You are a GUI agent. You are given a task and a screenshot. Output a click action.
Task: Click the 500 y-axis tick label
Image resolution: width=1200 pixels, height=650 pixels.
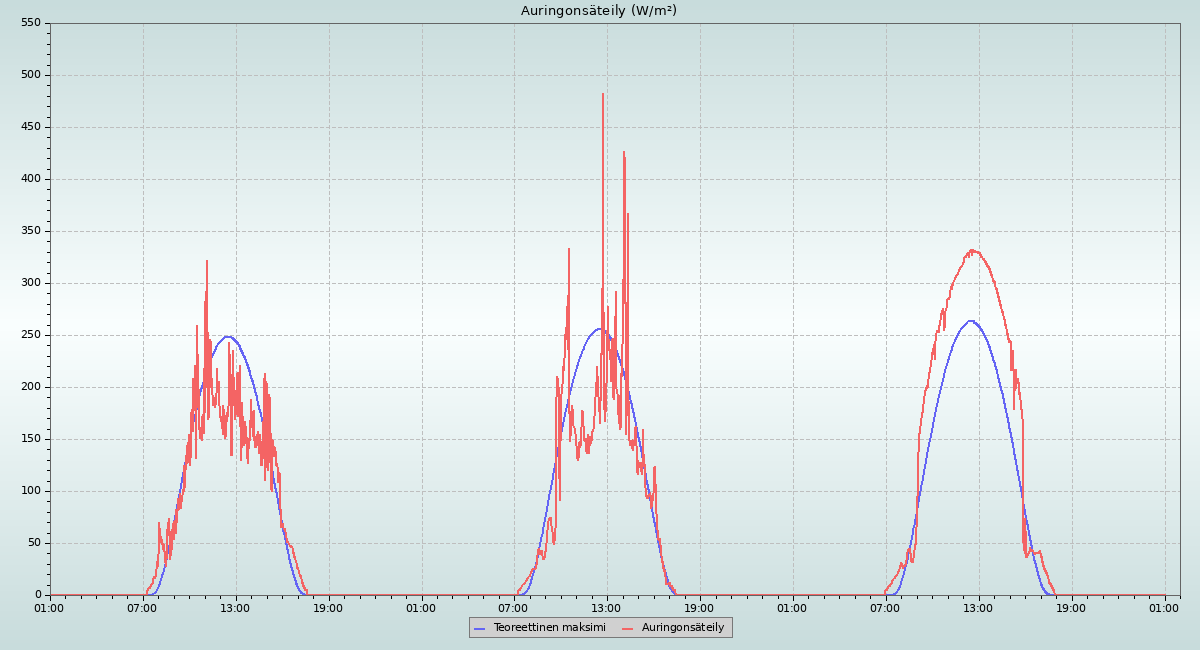(x=30, y=75)
